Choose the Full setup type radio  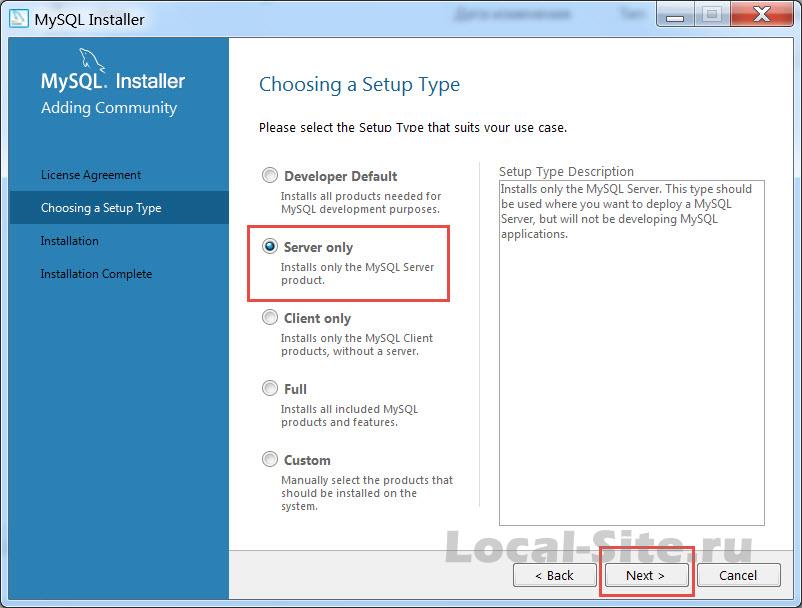click(270, 388)
